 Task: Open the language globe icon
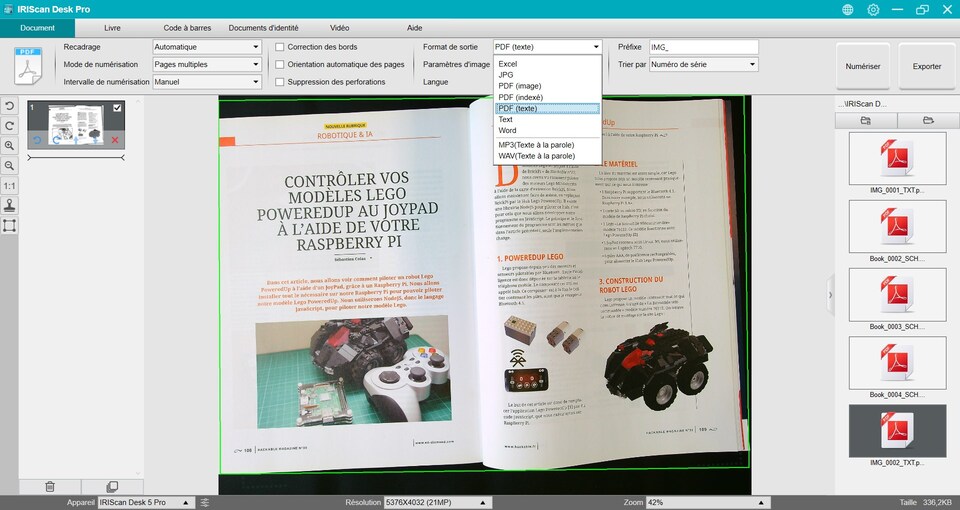click(x=847, y=9)
